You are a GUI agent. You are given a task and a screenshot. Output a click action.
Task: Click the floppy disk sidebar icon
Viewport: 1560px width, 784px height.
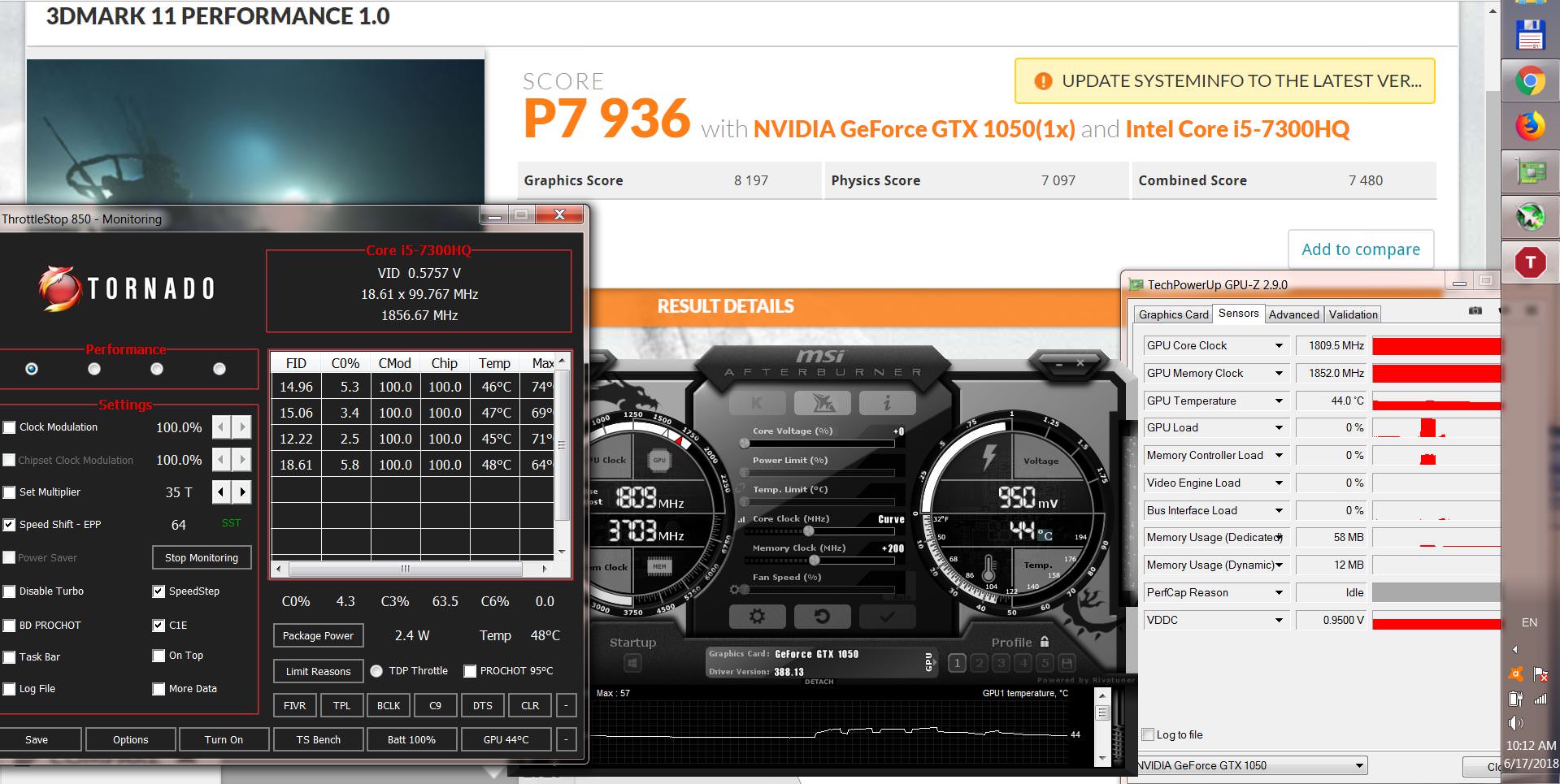(1530, 37)
